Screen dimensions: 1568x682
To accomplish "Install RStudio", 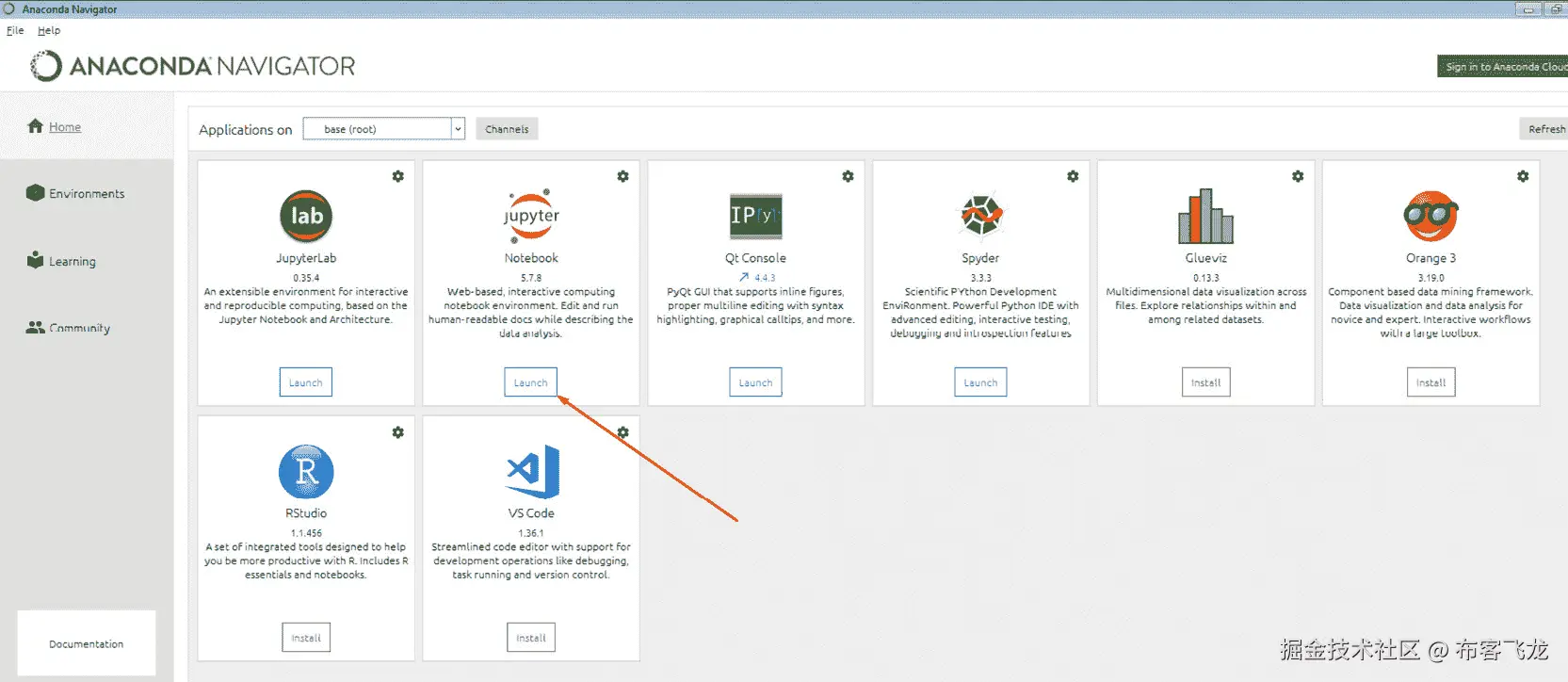I will [x=306, y=638].
